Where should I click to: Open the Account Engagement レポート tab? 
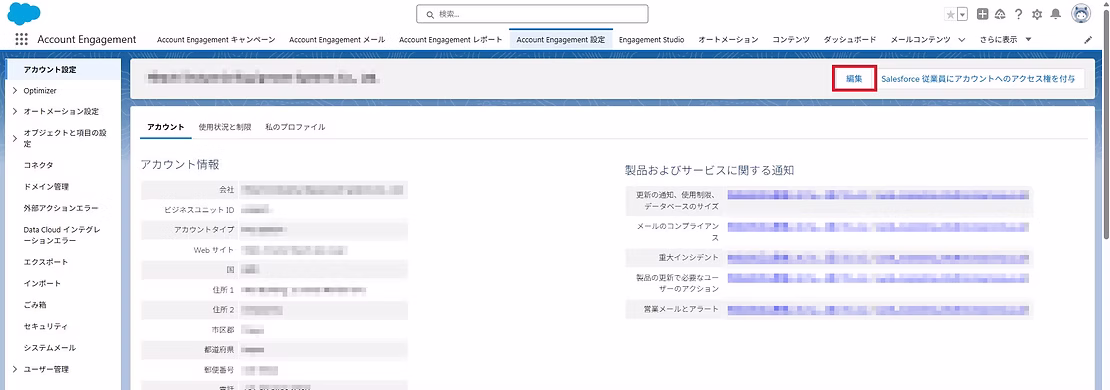click(451, 40)
